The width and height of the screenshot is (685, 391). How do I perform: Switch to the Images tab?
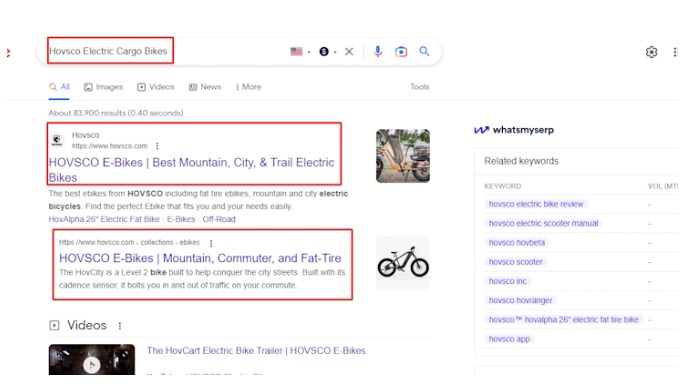pos(104,87)
